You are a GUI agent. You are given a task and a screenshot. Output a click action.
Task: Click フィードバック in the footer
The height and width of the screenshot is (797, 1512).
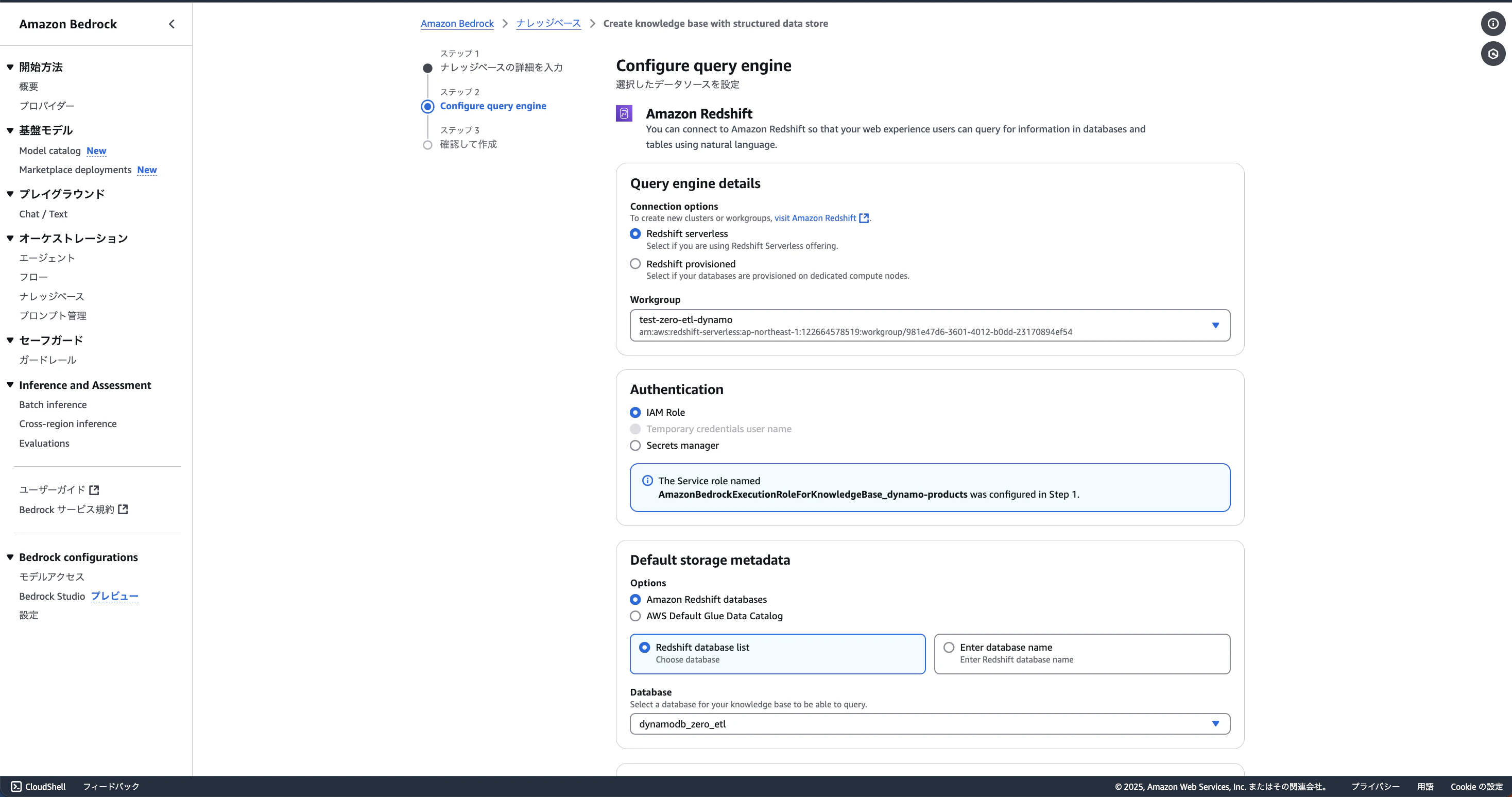[x=111, y=786]
